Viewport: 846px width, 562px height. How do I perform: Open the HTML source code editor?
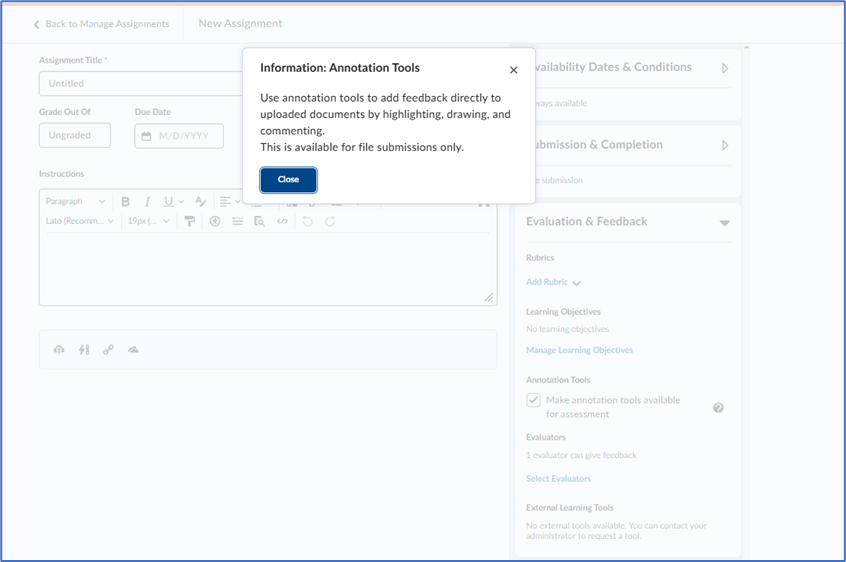282,221
